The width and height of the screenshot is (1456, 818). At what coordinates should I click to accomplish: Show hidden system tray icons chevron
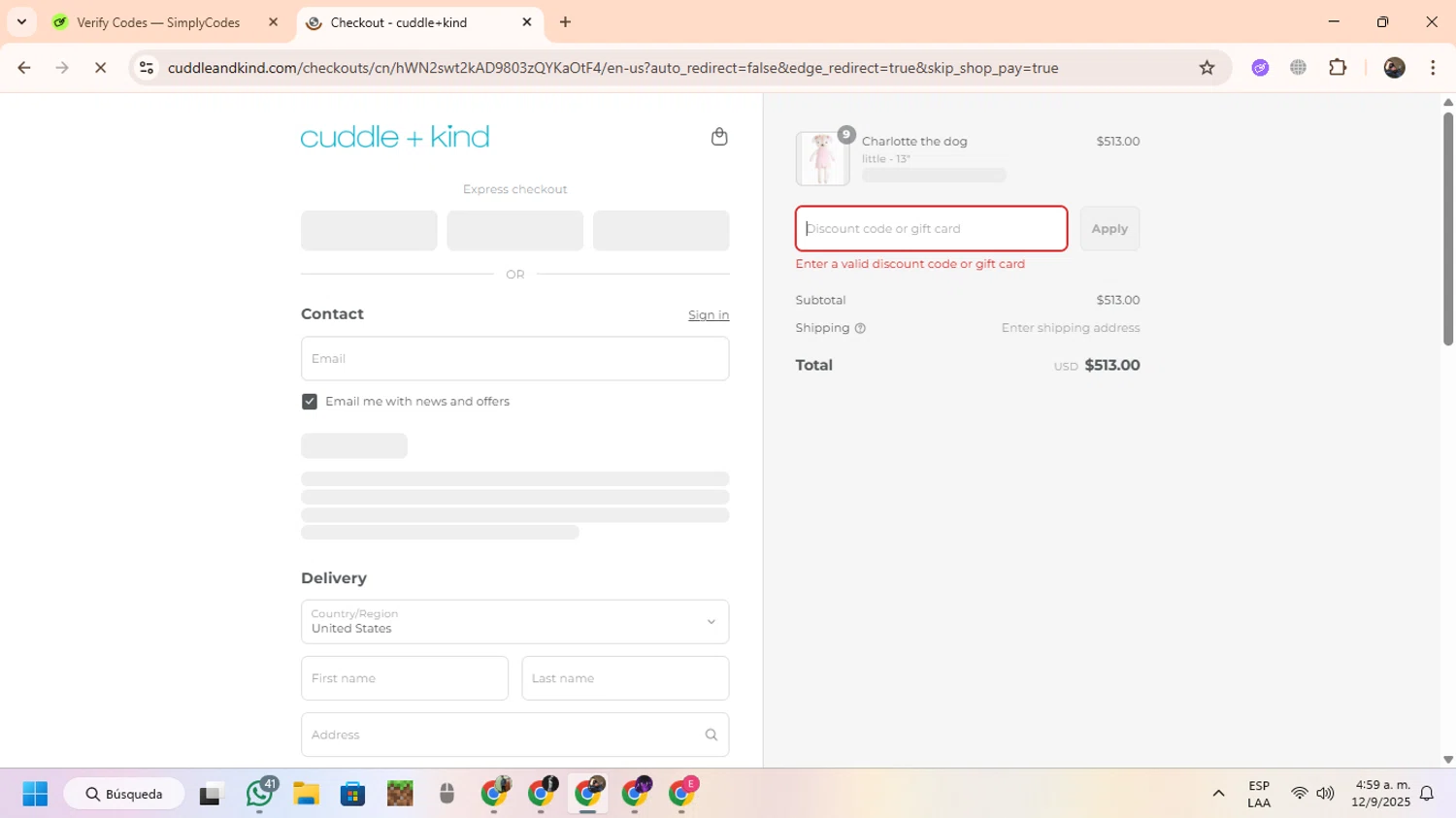point(1218,794)
